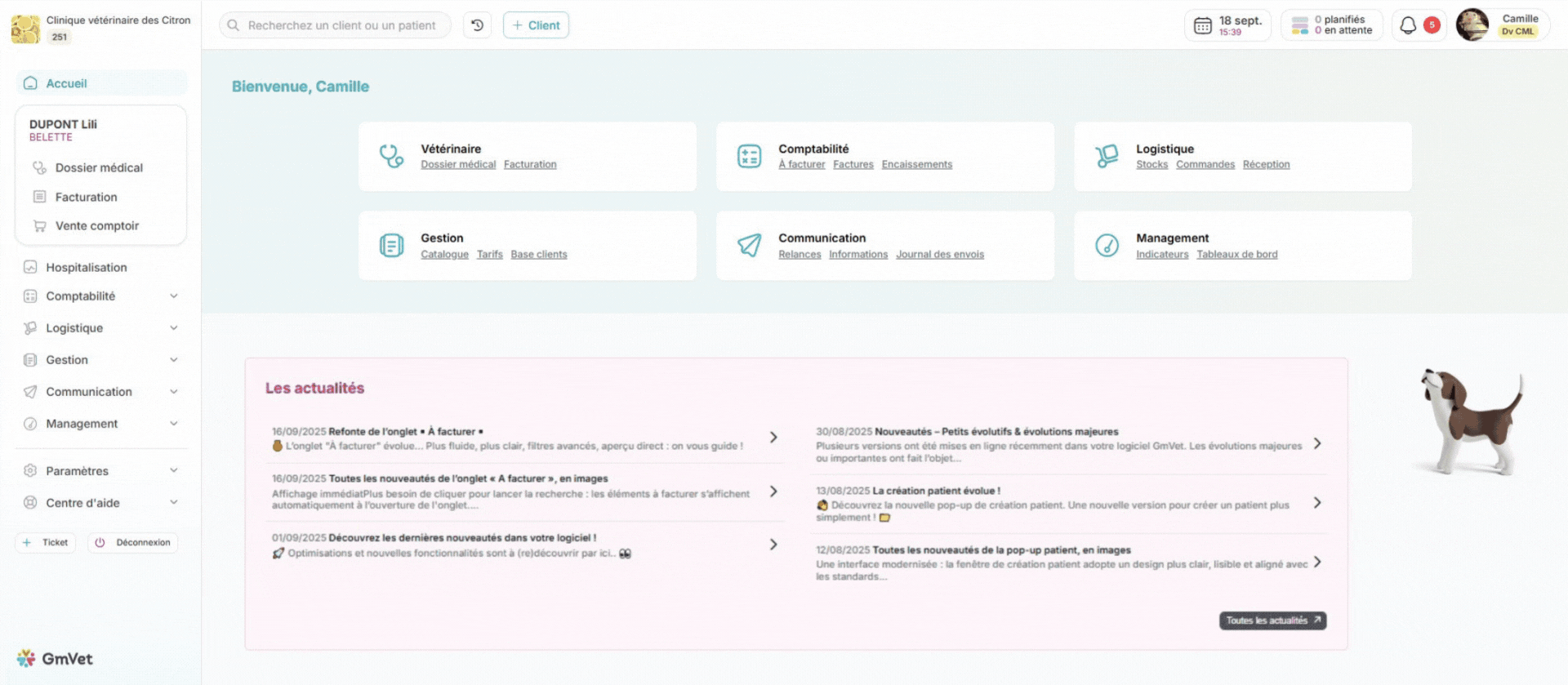Click the Communication paper plane icon
Viewport: 1568px width, 685px height.
[x=749, y=245]
